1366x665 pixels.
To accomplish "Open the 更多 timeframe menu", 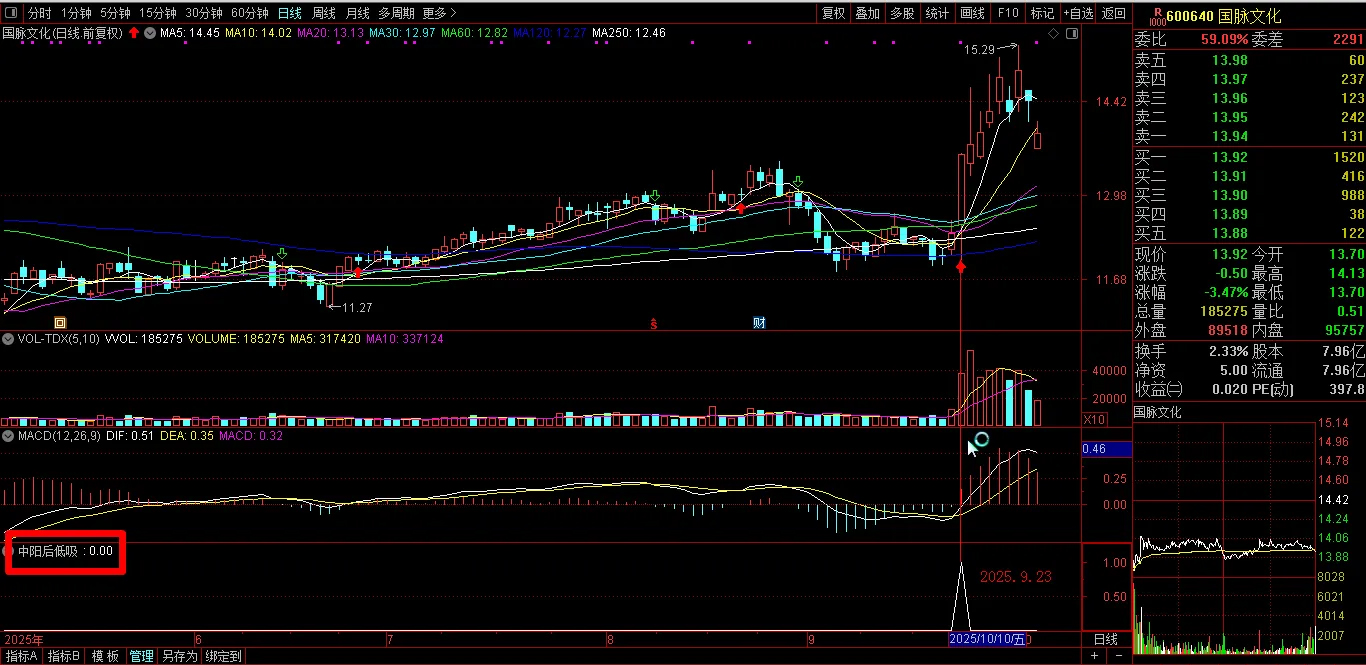I will coord(439,13).
